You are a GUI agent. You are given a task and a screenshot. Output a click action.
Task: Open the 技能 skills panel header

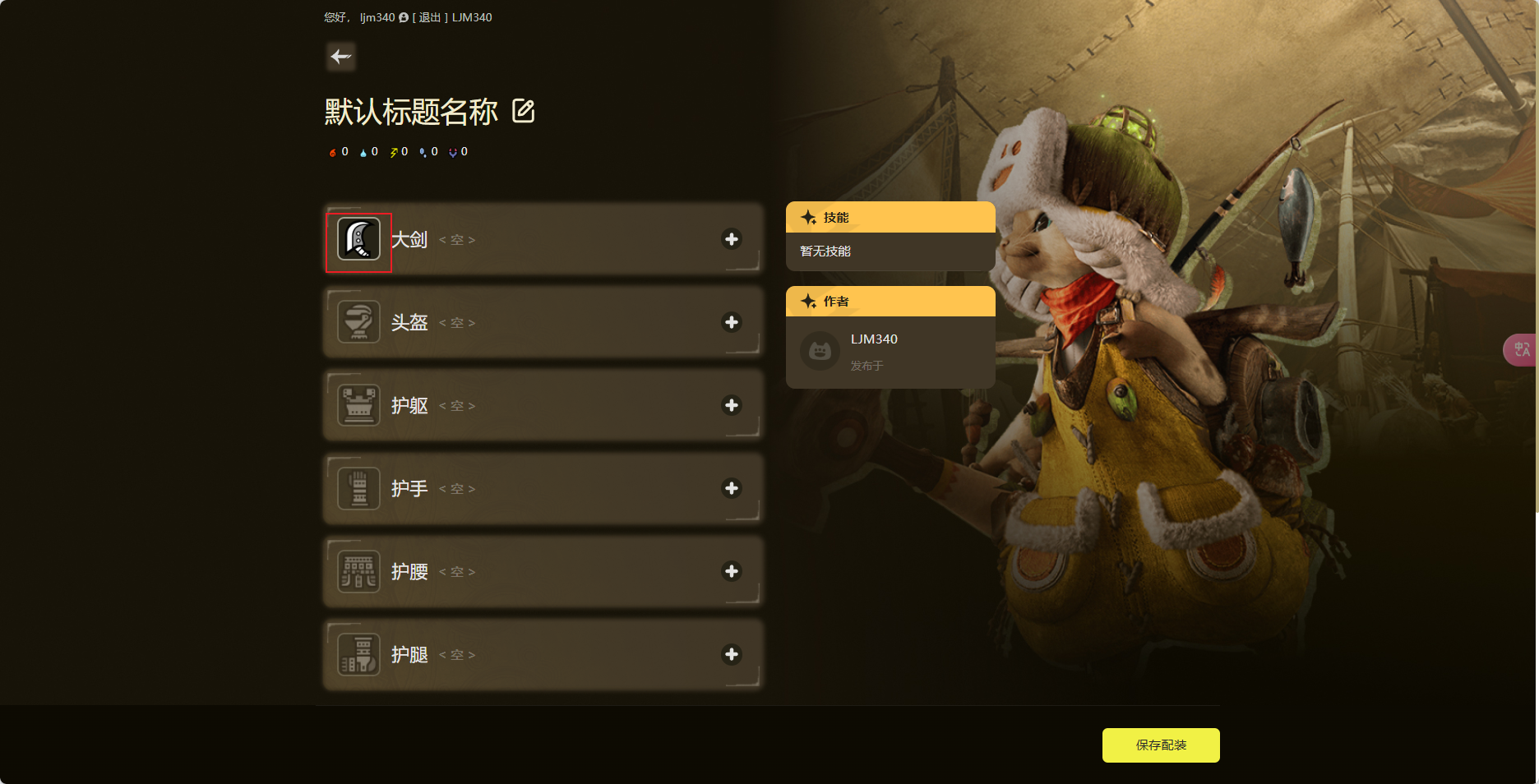(890, 217)
